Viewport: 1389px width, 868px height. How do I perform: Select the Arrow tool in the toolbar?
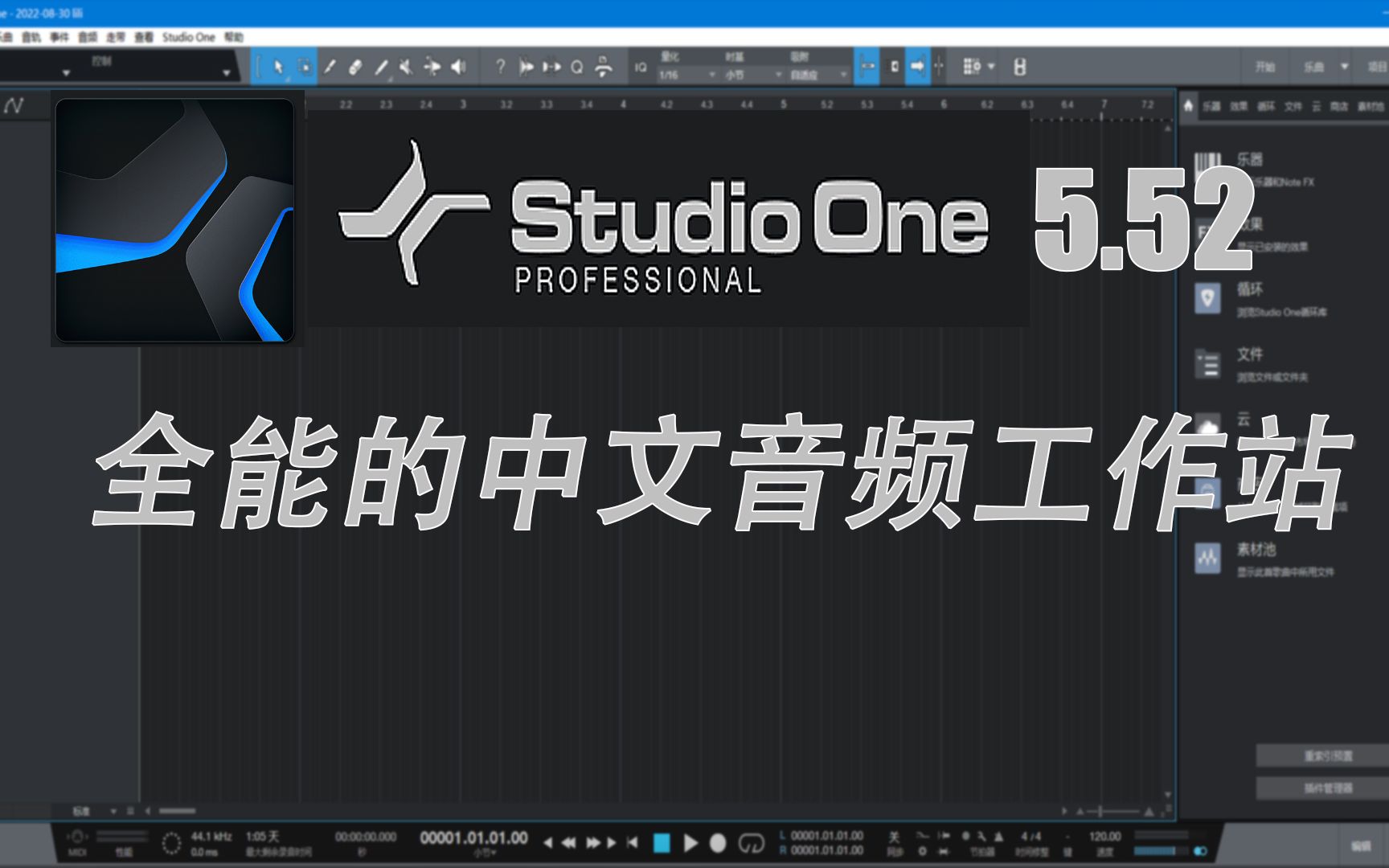pyautogui.click(x=278, y=67)
